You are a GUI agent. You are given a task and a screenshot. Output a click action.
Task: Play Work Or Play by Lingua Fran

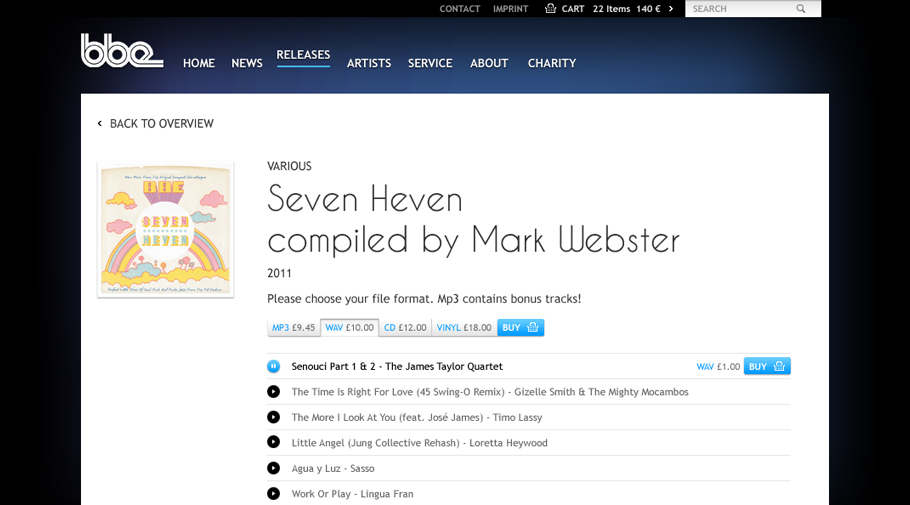274,493
